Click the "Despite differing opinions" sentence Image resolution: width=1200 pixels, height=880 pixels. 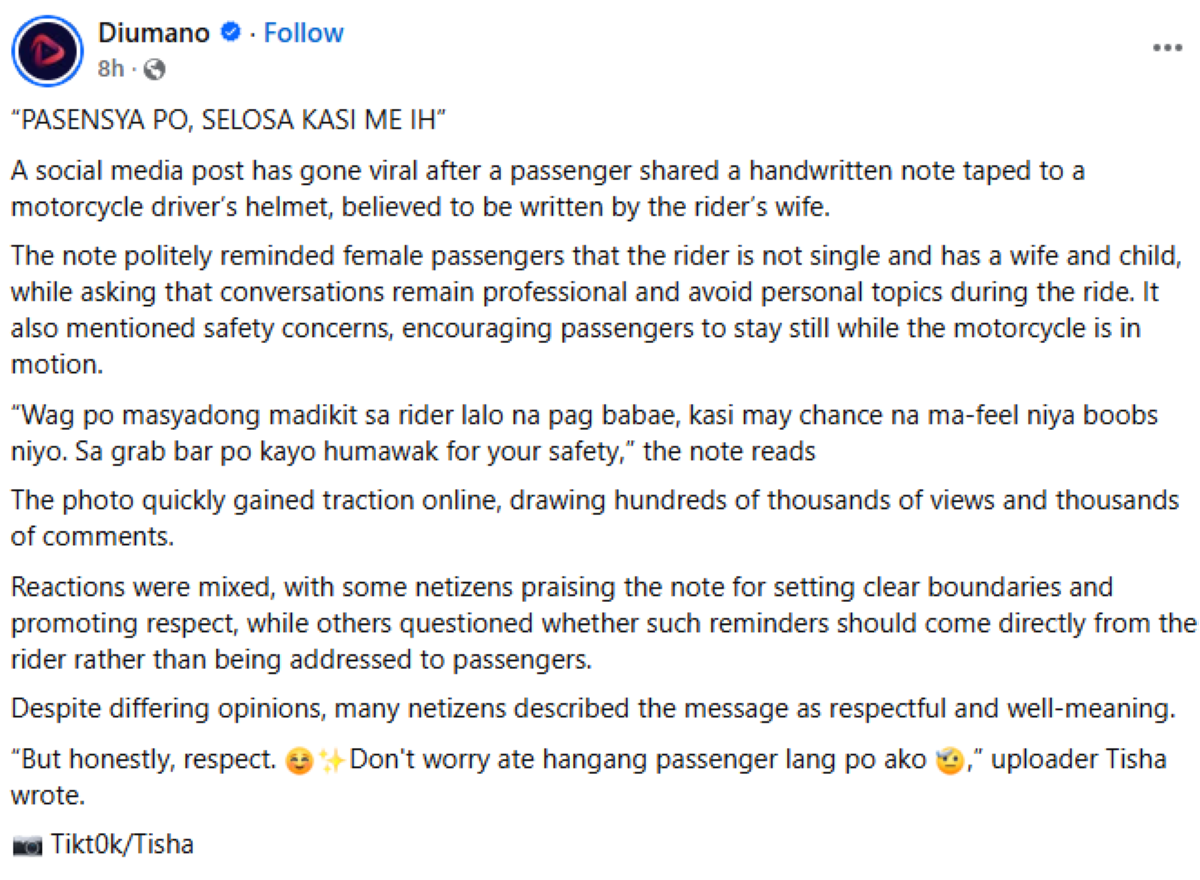592,709
